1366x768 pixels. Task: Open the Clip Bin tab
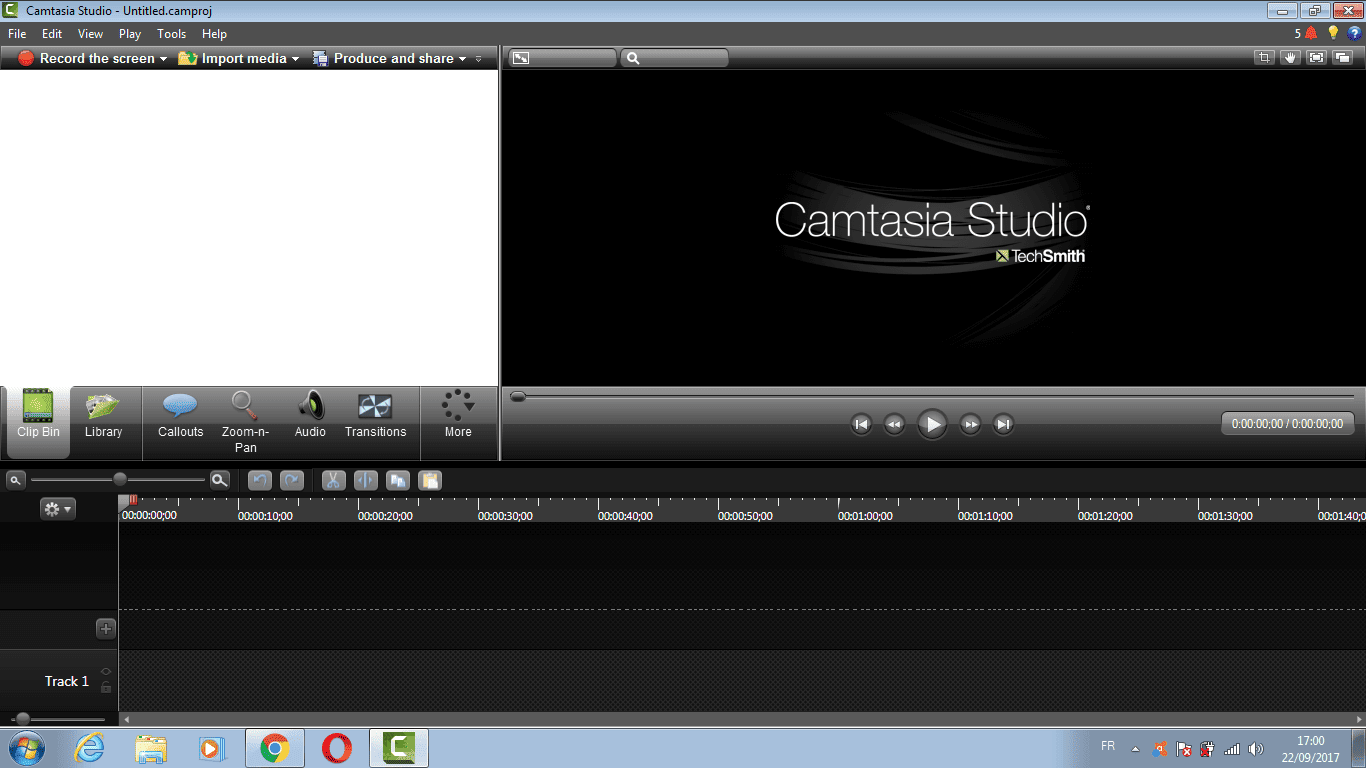tap(38, 423)
